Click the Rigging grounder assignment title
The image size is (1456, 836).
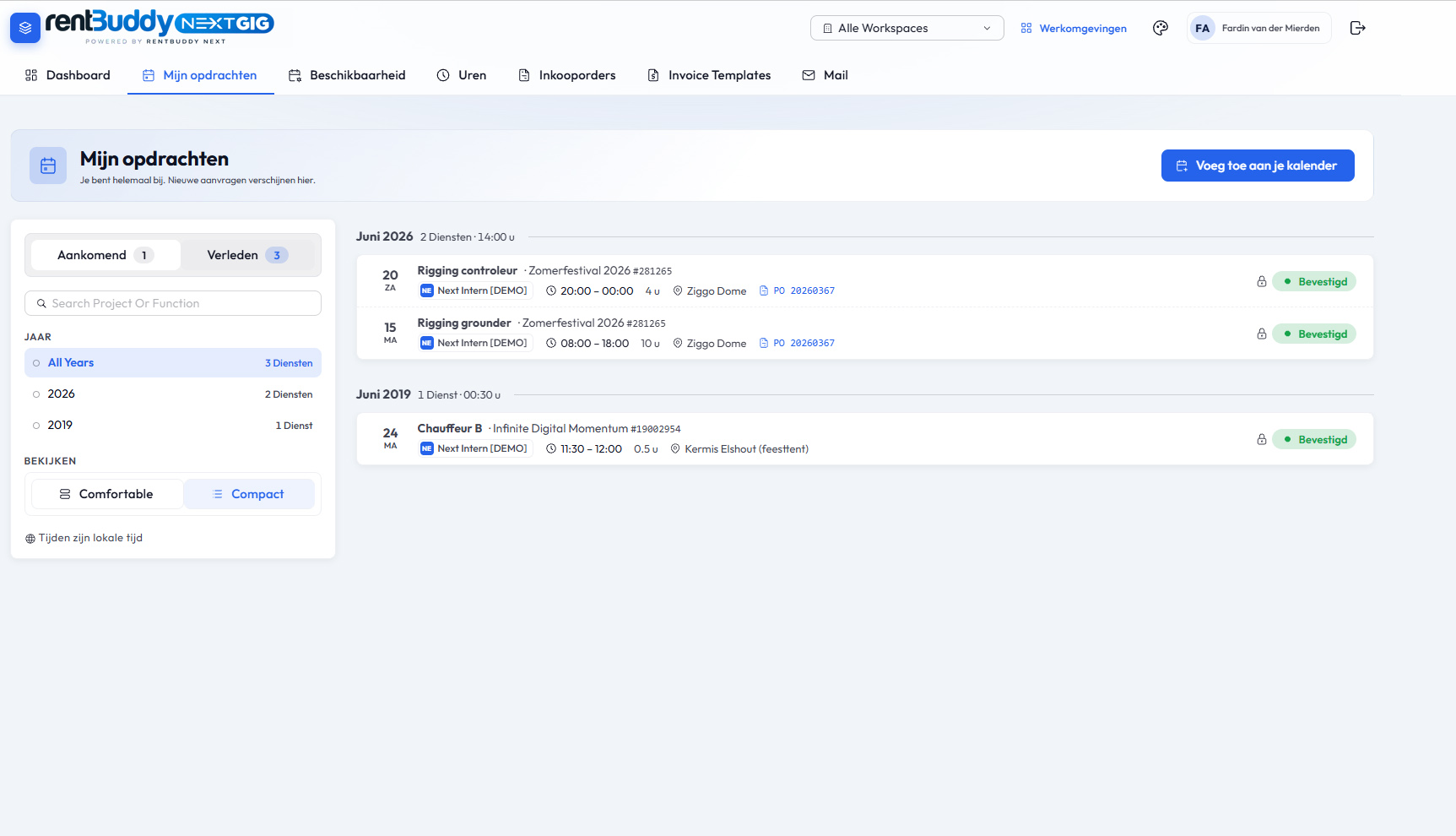[464, 323]
